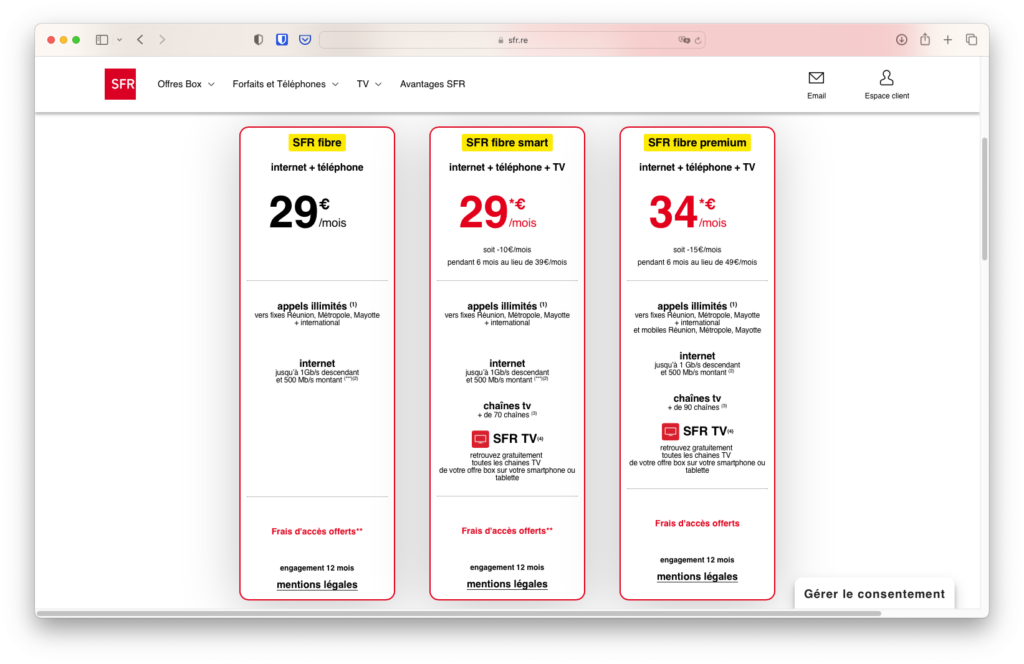The height and width of the screenshot is (664, 1024).
Task: Open the Email envelope icon
Action: [x=816, y=78]
